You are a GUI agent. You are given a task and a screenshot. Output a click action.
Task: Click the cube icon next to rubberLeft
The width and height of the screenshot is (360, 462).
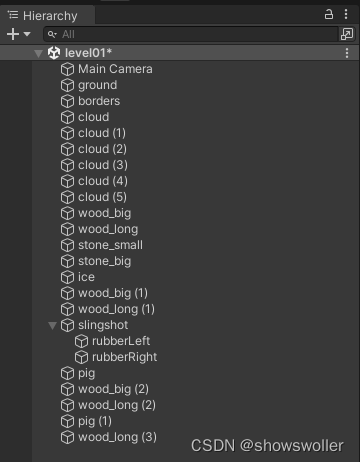(81, 341)
